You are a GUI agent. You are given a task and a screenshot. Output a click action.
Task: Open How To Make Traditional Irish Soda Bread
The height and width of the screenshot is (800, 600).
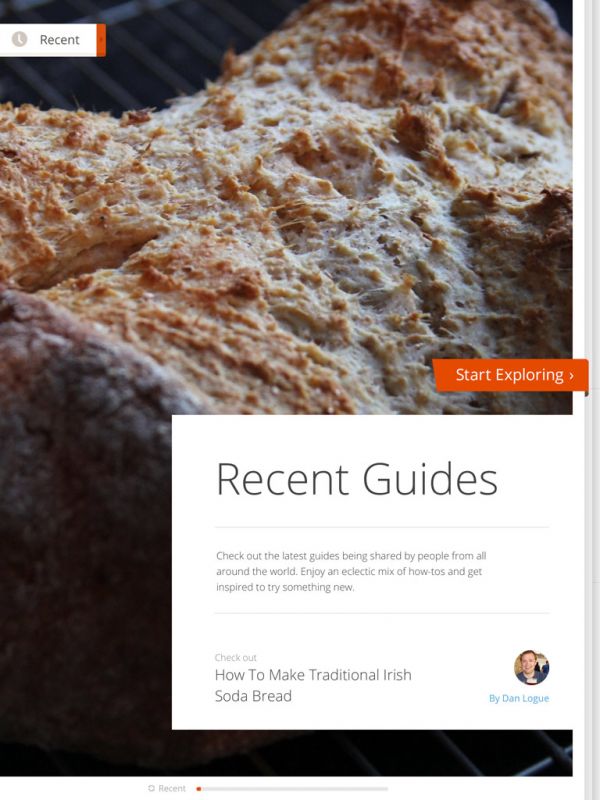tap(313, 685)
